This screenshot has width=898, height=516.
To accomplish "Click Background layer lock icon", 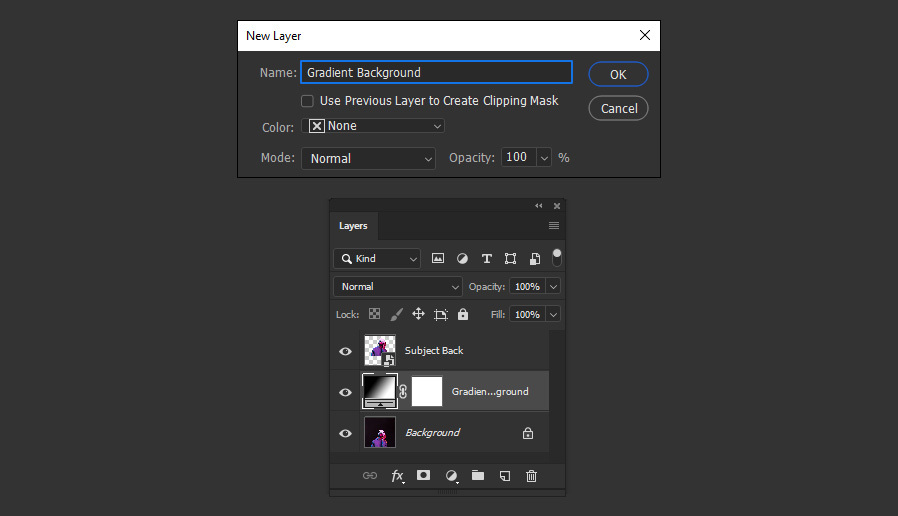I will click(x=528, y=433).
